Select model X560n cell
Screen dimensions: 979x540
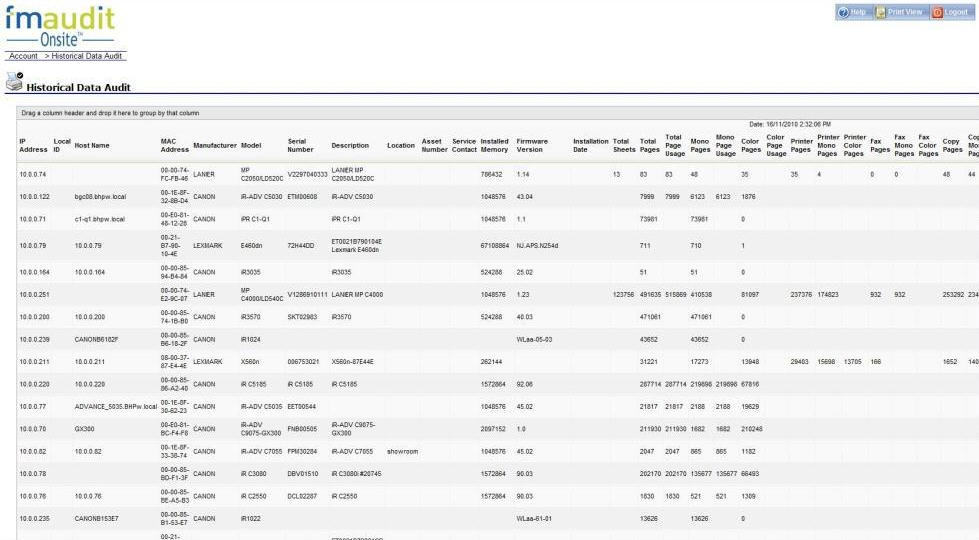[x=250, y=362]
